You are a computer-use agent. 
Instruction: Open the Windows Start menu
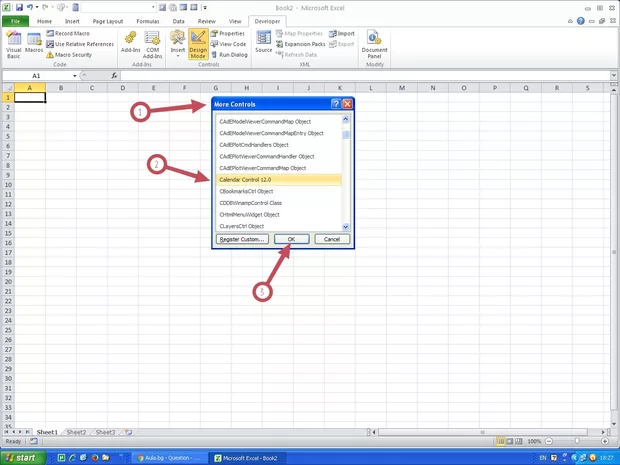coord(24,457)
